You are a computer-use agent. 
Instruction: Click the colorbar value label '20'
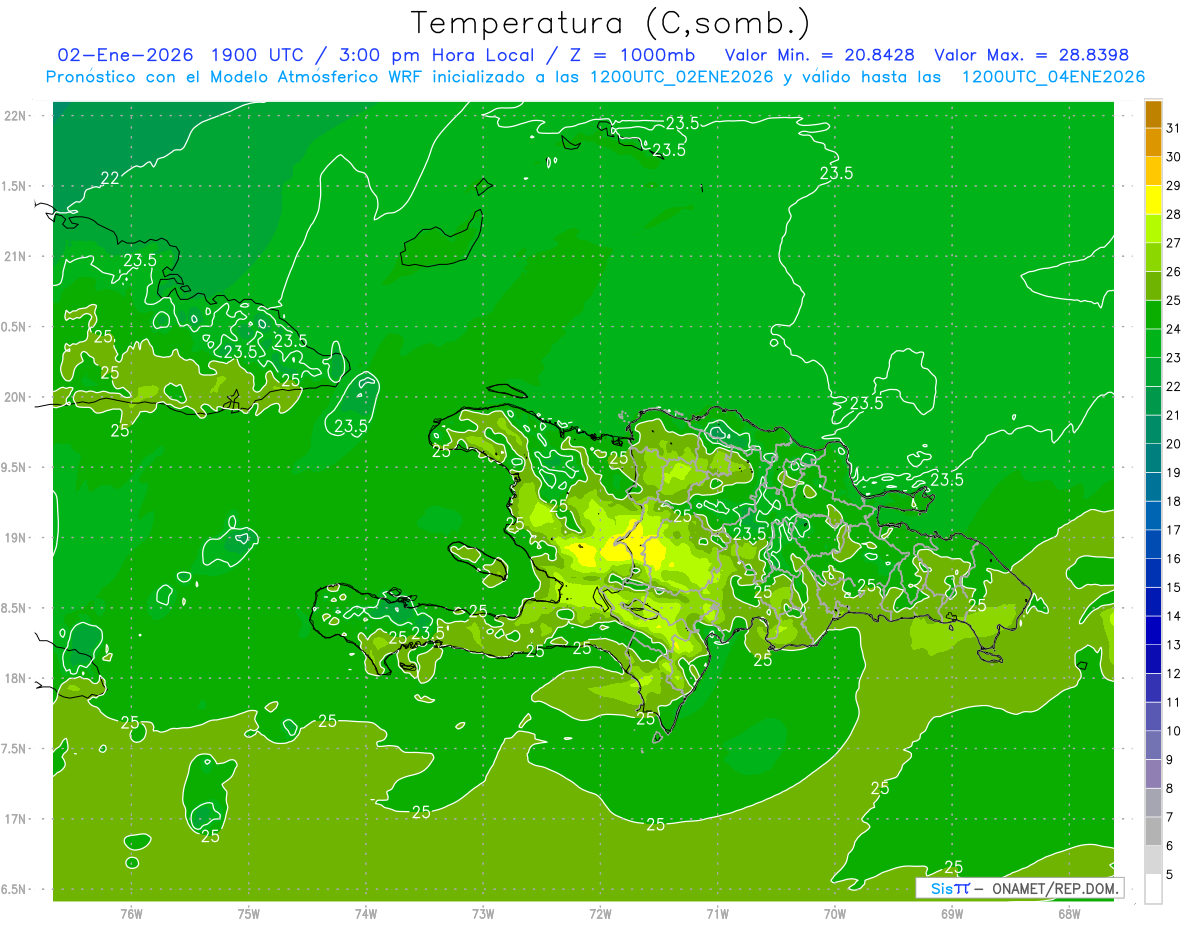pos(1173,444)
